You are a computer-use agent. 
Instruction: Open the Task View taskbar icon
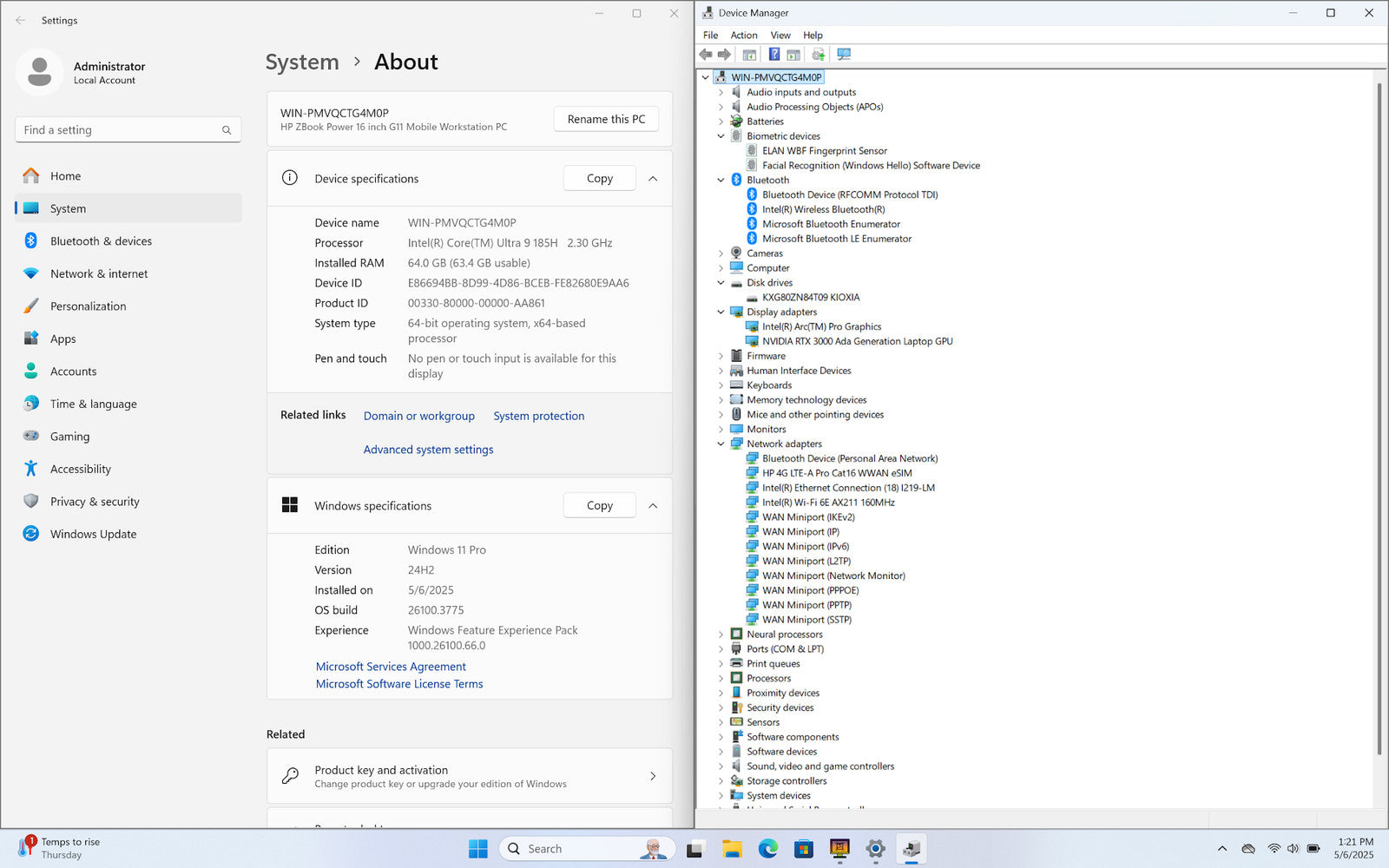click(x=694, y=849)
